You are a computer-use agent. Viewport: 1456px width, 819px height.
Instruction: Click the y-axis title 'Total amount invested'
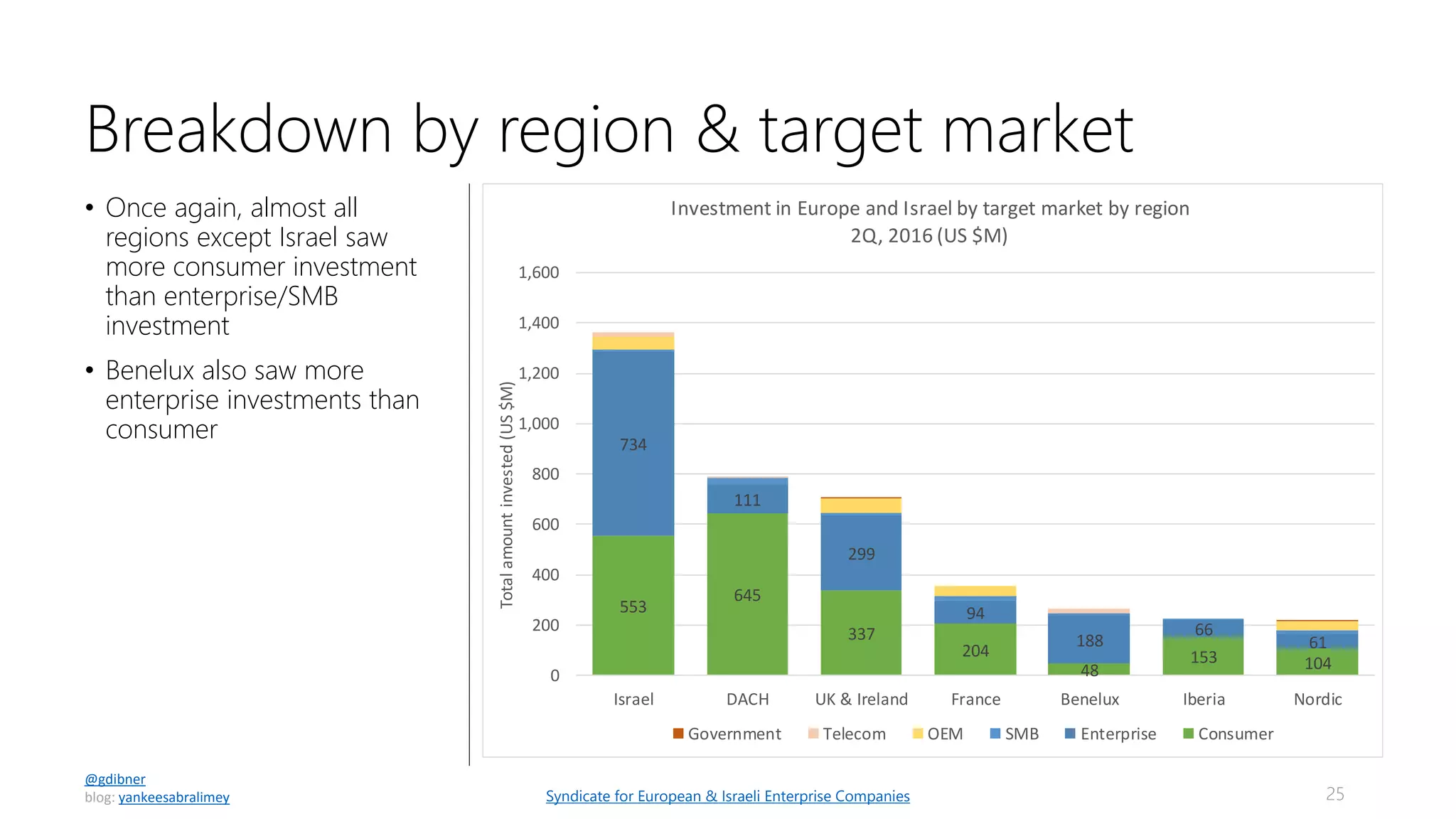pyautogui.click(x=506, y=494)
